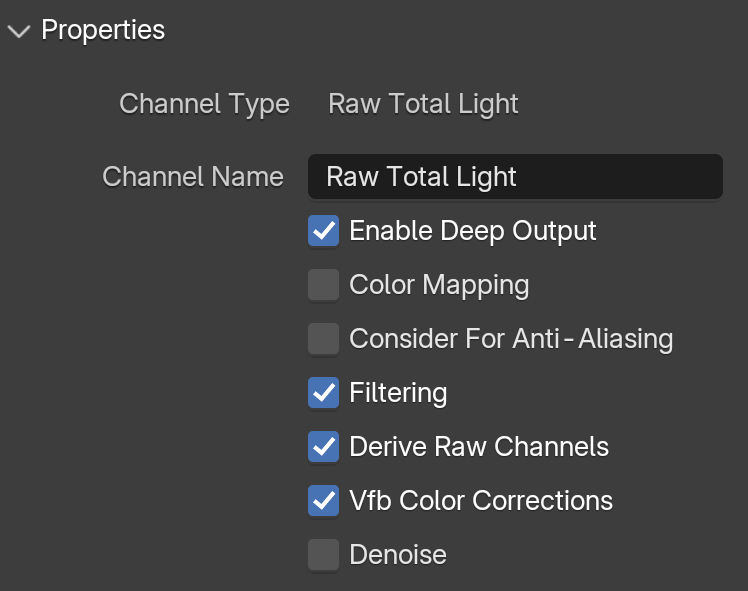Click the Consider For Anti-Aliasing label text
748x591 pixels.
(x=511, y=339)
